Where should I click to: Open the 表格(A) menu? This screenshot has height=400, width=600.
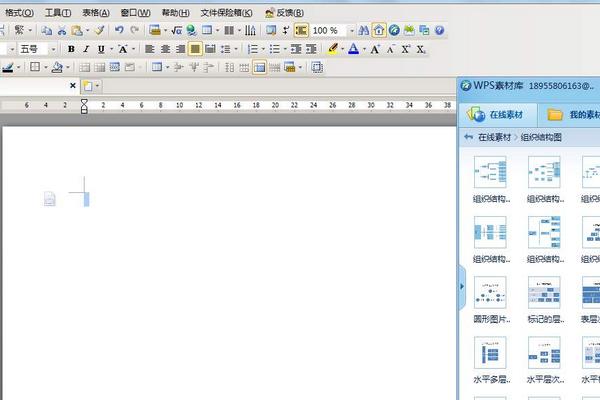[96, 13]
